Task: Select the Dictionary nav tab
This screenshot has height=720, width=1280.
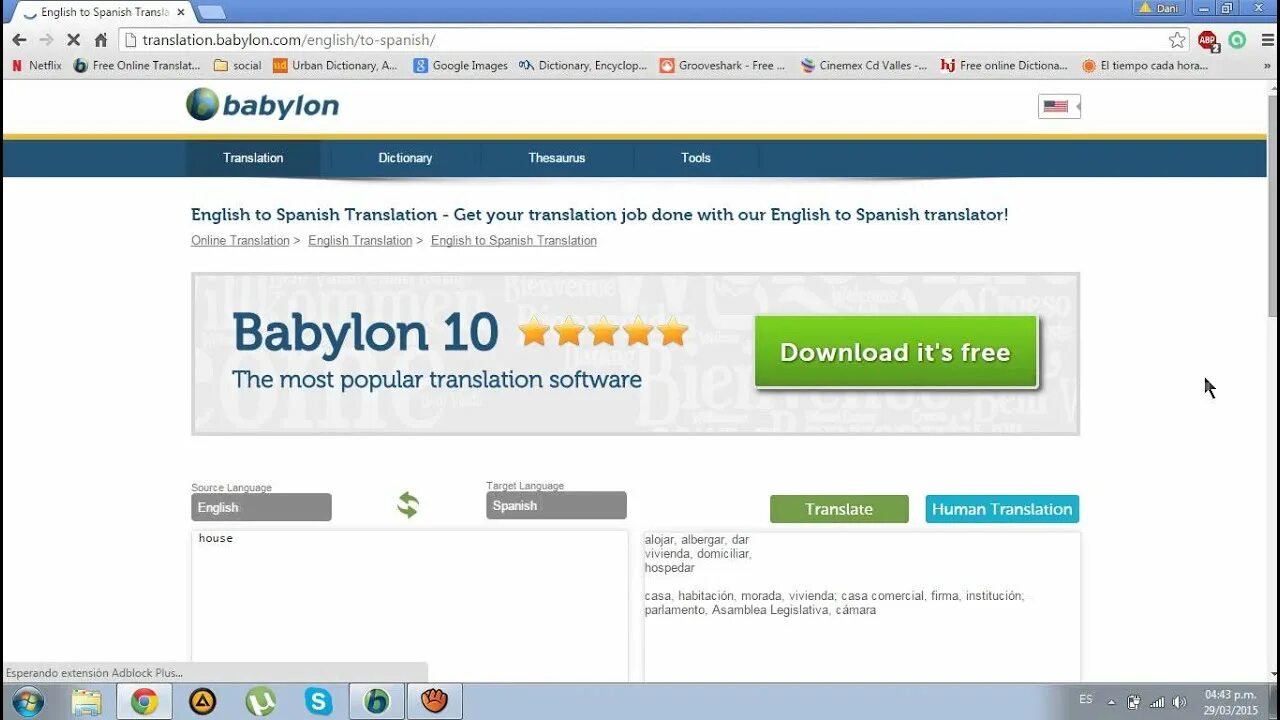Action: [x=405, y=158]
